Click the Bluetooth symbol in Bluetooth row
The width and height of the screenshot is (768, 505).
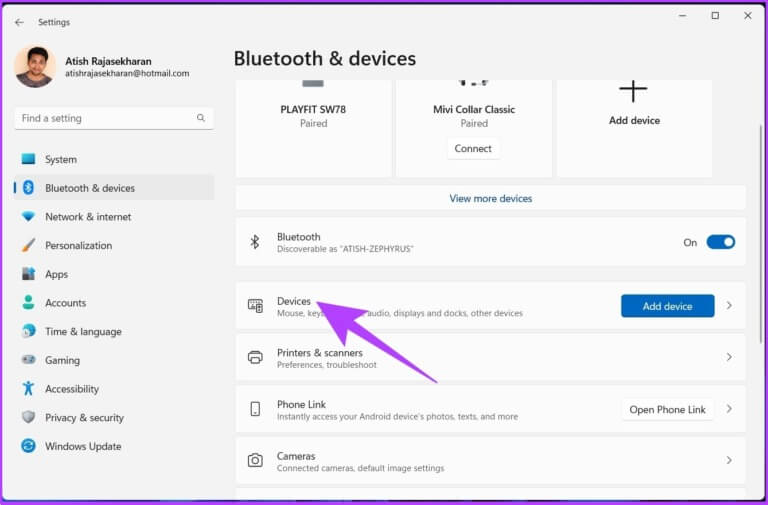(255, 242)
